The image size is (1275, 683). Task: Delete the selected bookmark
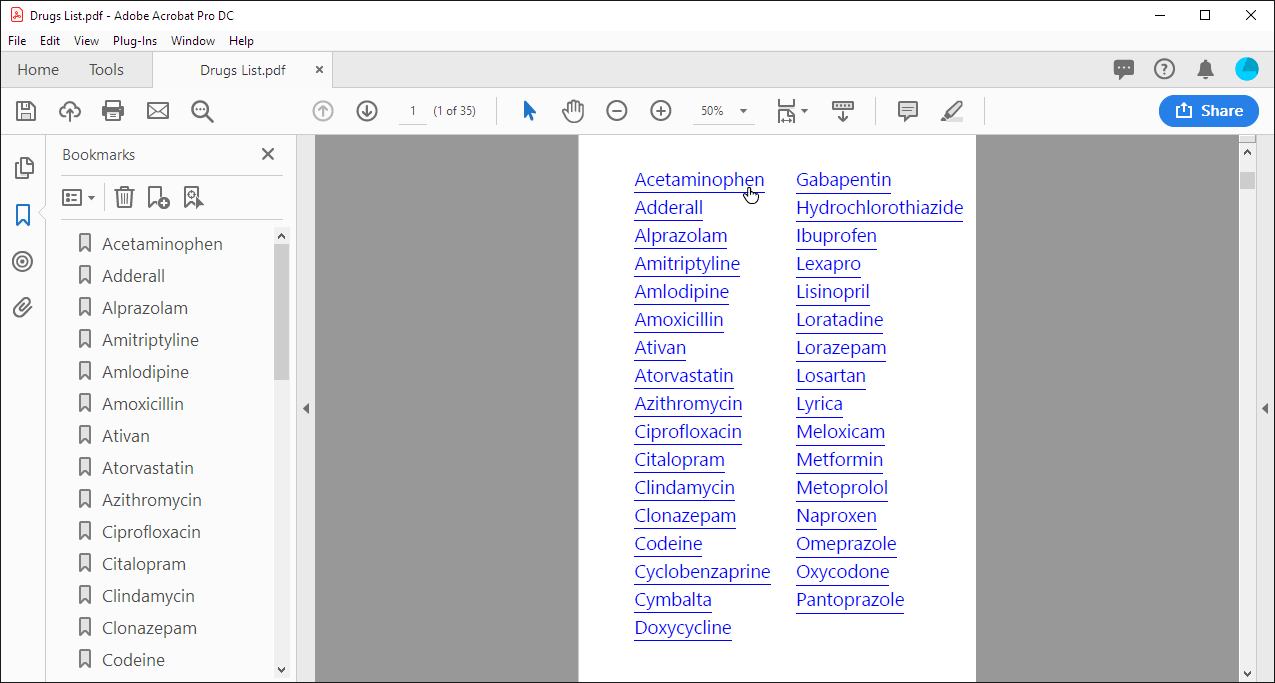point(124,197)
